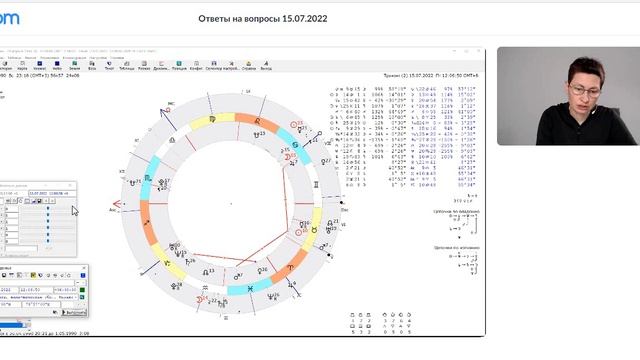Click the first step value field in dynamics panel

coord(11,209)
